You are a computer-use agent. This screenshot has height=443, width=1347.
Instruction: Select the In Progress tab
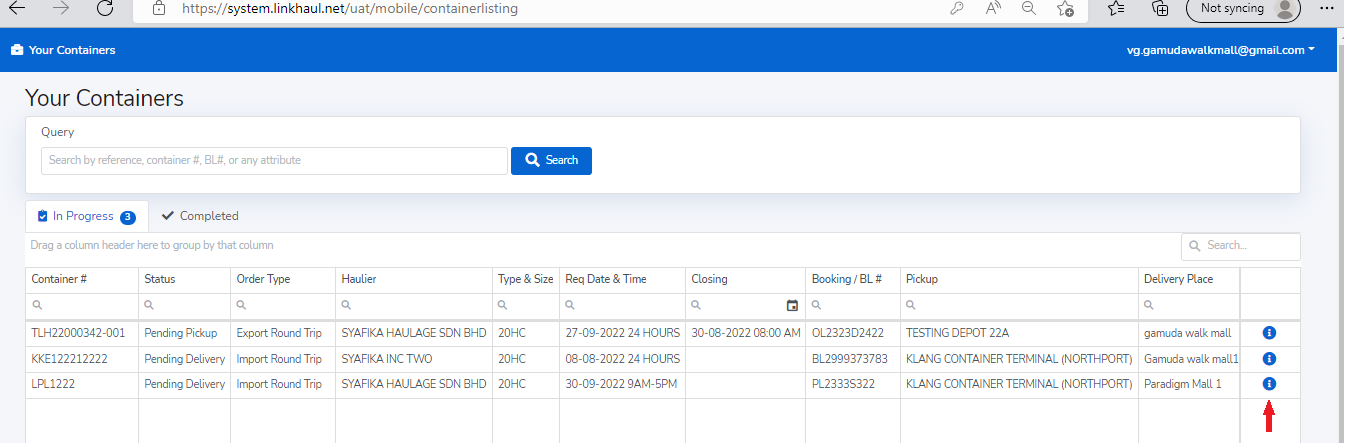[x=86, y=216]
